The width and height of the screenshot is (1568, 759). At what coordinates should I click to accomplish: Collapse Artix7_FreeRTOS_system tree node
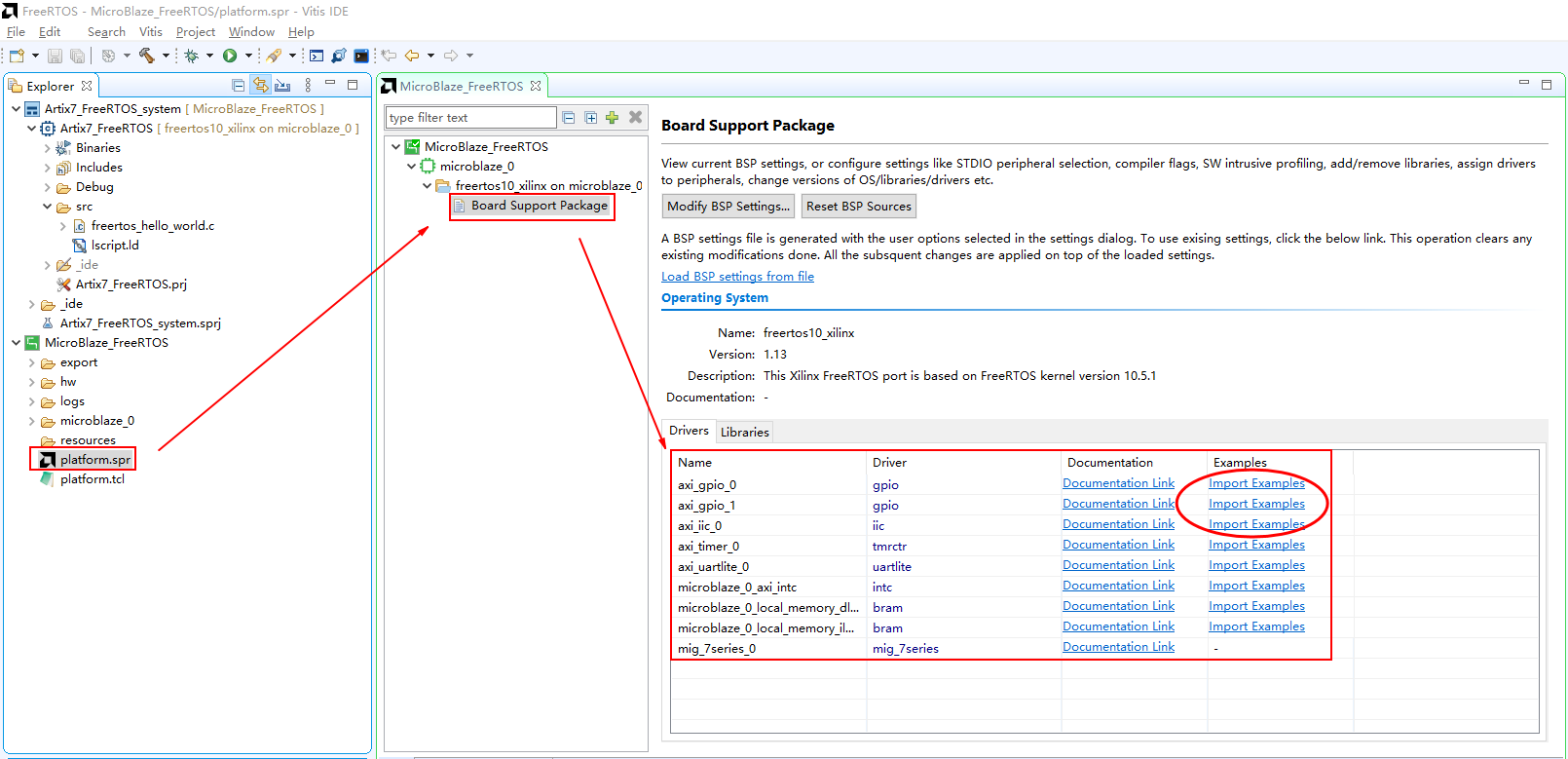click(16, 109)
